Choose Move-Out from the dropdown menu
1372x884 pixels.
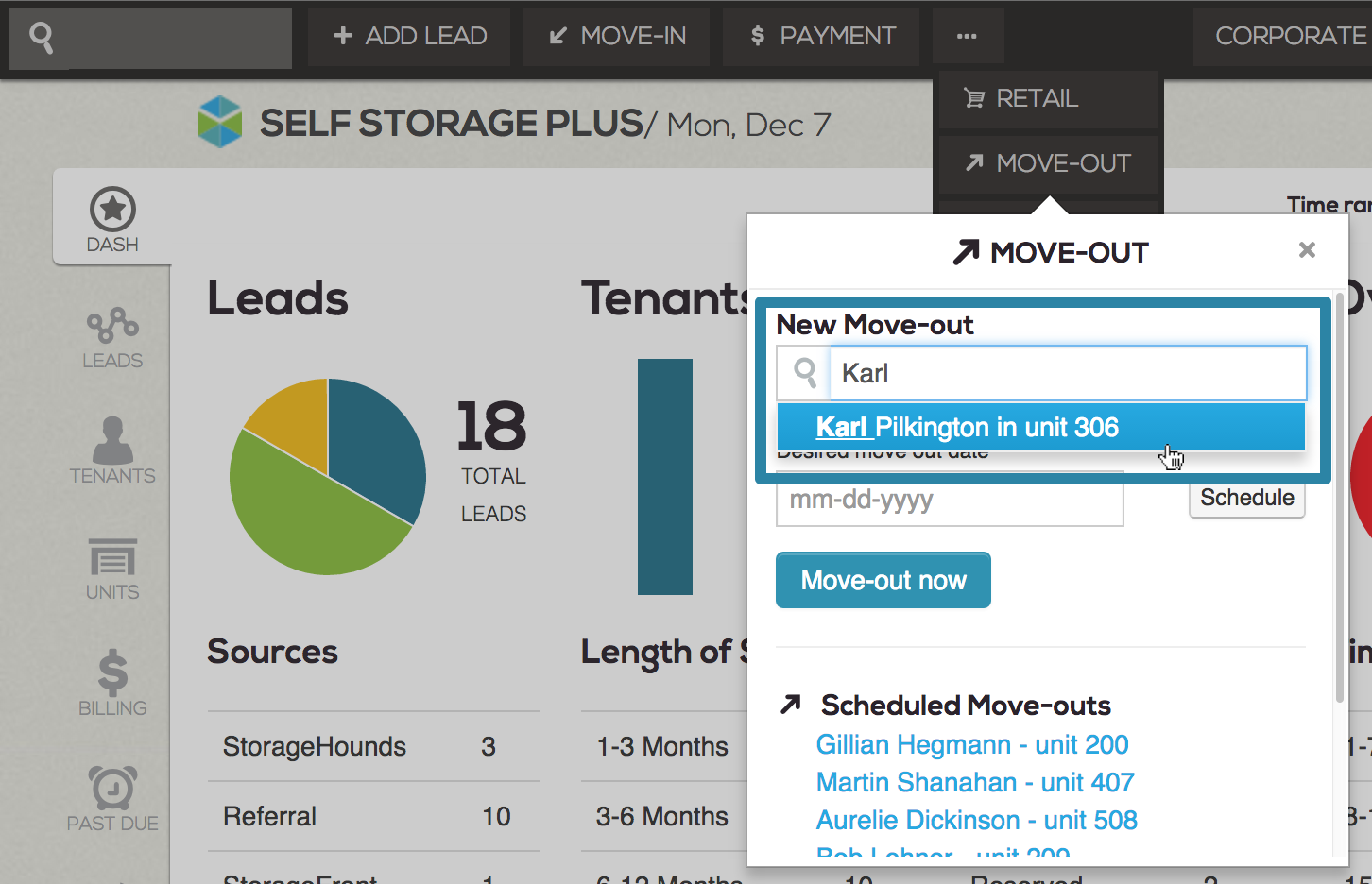click(x=1047, y=163)
